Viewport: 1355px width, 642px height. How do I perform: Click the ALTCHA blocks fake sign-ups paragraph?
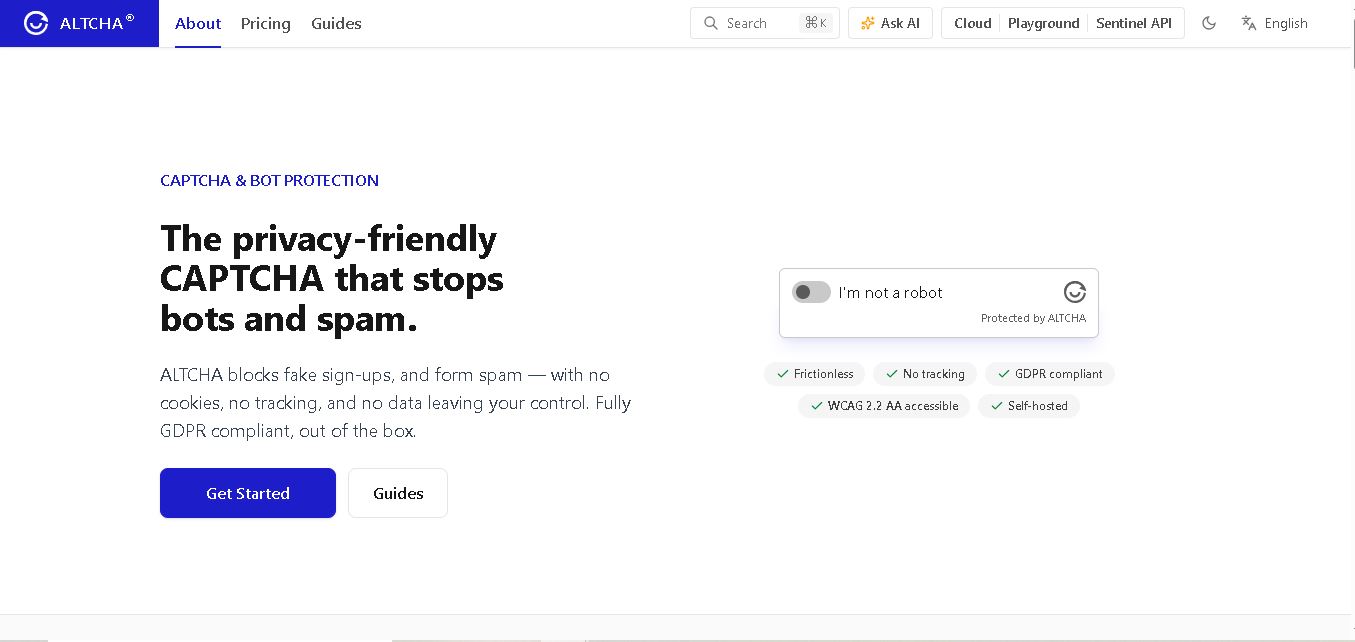point(396,403)
